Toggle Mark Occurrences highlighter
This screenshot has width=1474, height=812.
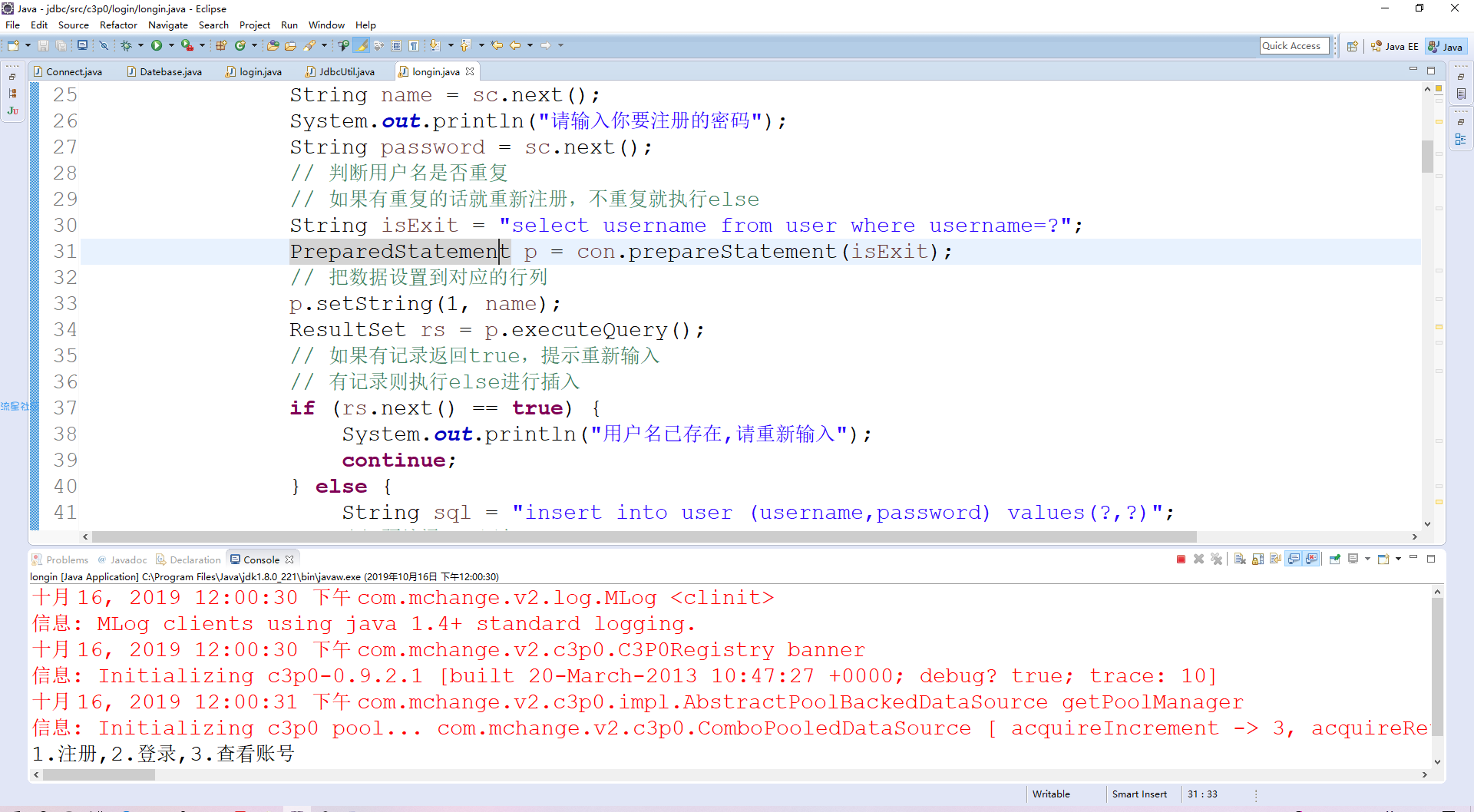362,46
